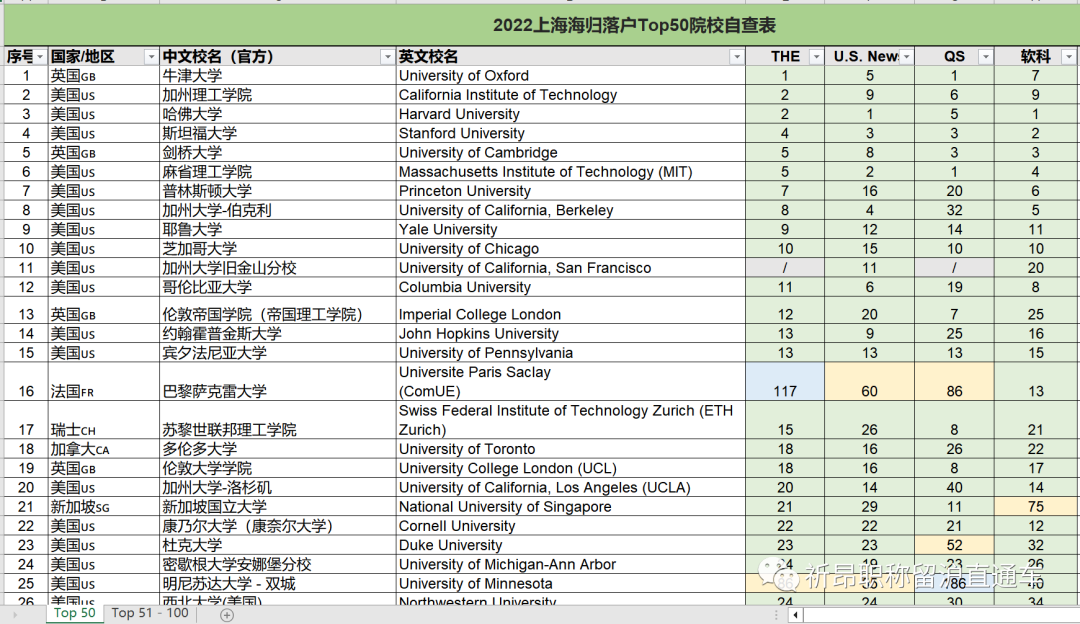Image resolution: width=1080 pixels, height=624 pixels.
Task: Click the University of Michigan-Ann Arbor cell
Action: pos(571,565)
